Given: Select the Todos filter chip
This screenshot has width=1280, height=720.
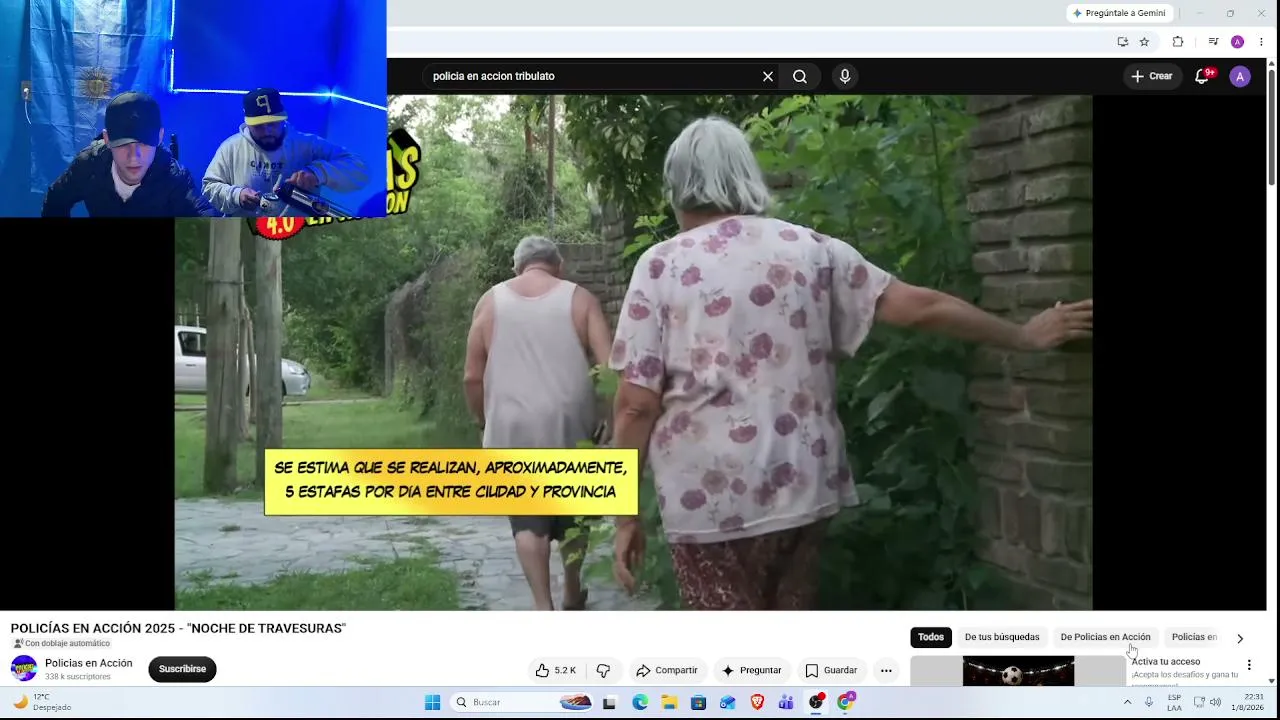Looking at the screenshot, I should 931,637.
